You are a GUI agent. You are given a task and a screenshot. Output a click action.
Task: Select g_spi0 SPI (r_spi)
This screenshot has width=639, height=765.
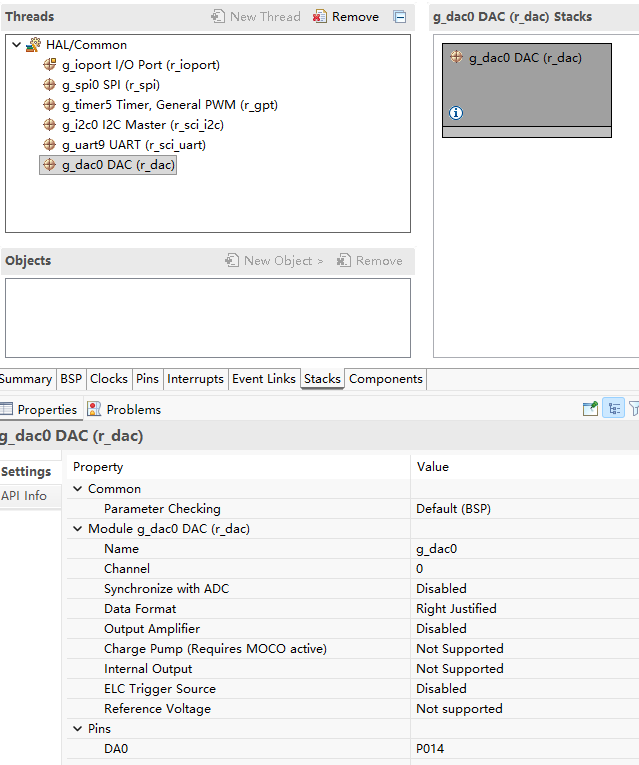tap(111, 85)
